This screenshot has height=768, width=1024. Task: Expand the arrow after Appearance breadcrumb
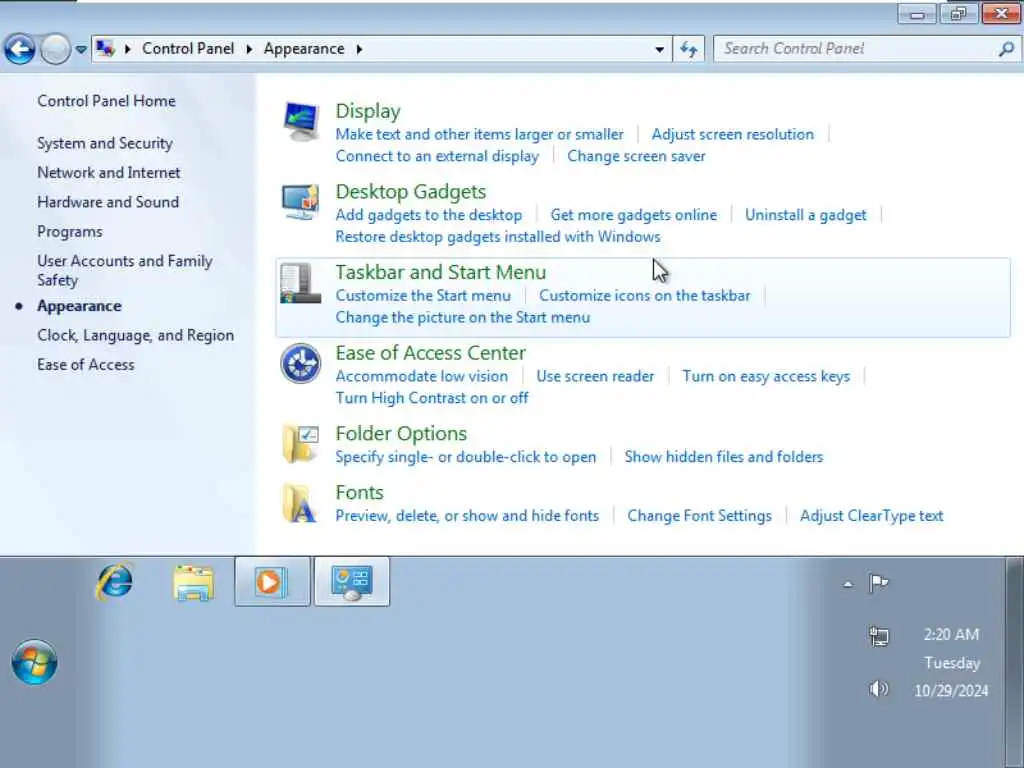(x=359, y=49)
